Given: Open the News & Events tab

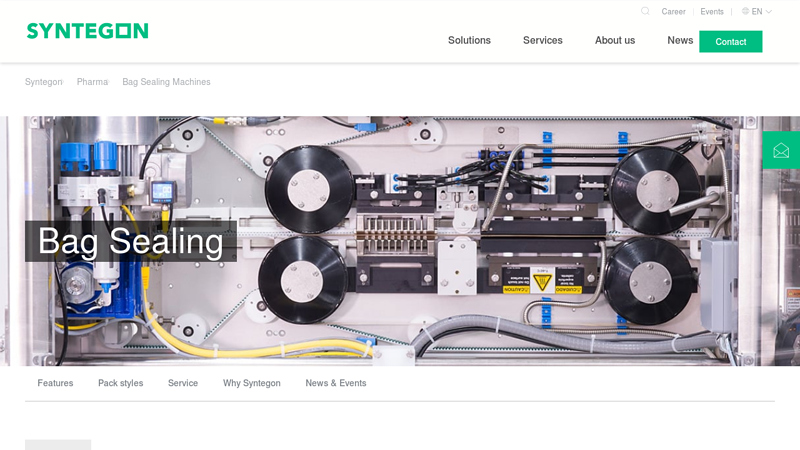Looking at the screenshot, I should [335, 383].
